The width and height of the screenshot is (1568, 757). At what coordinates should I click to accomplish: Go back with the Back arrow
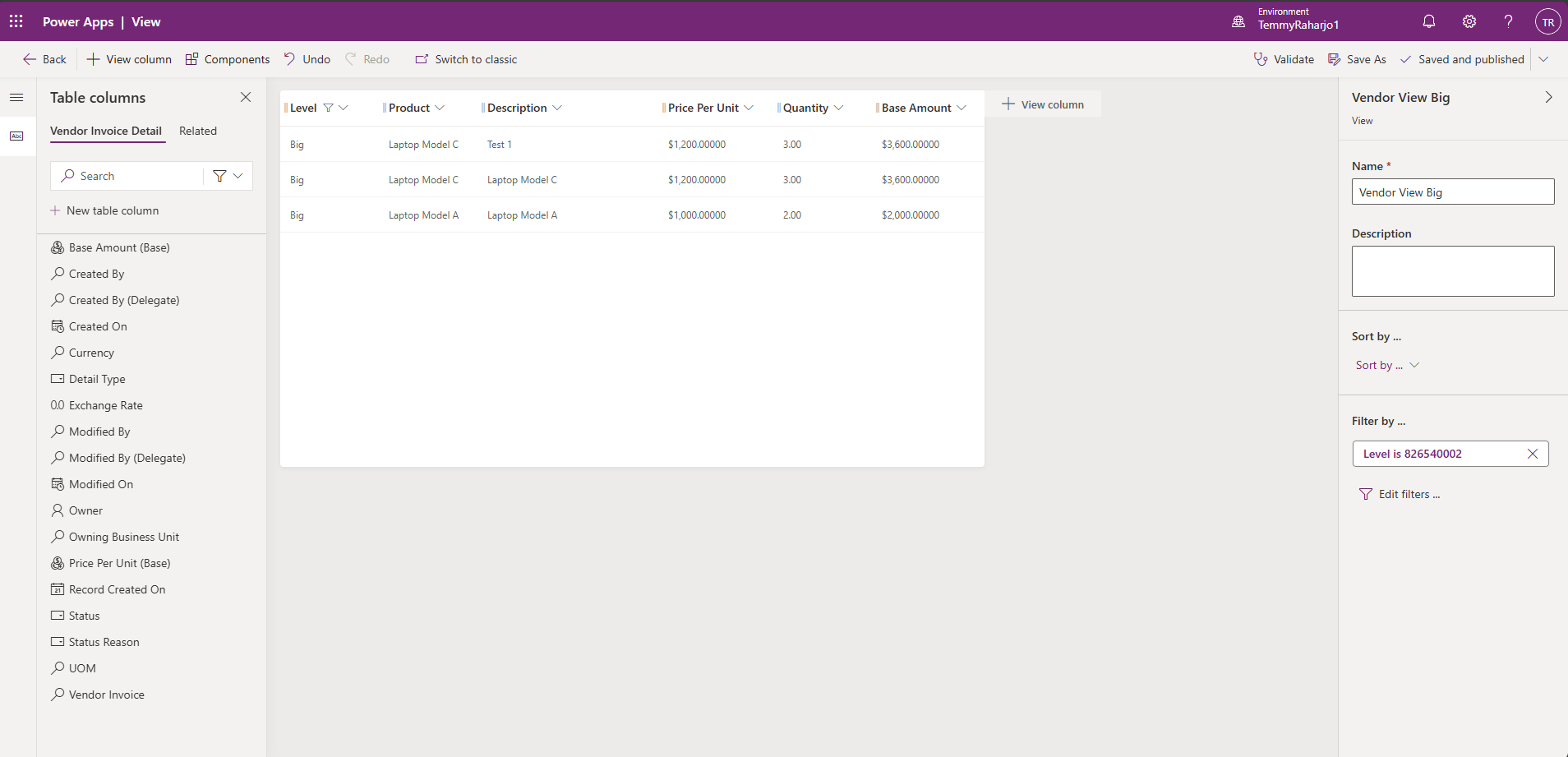coord(44,59)
